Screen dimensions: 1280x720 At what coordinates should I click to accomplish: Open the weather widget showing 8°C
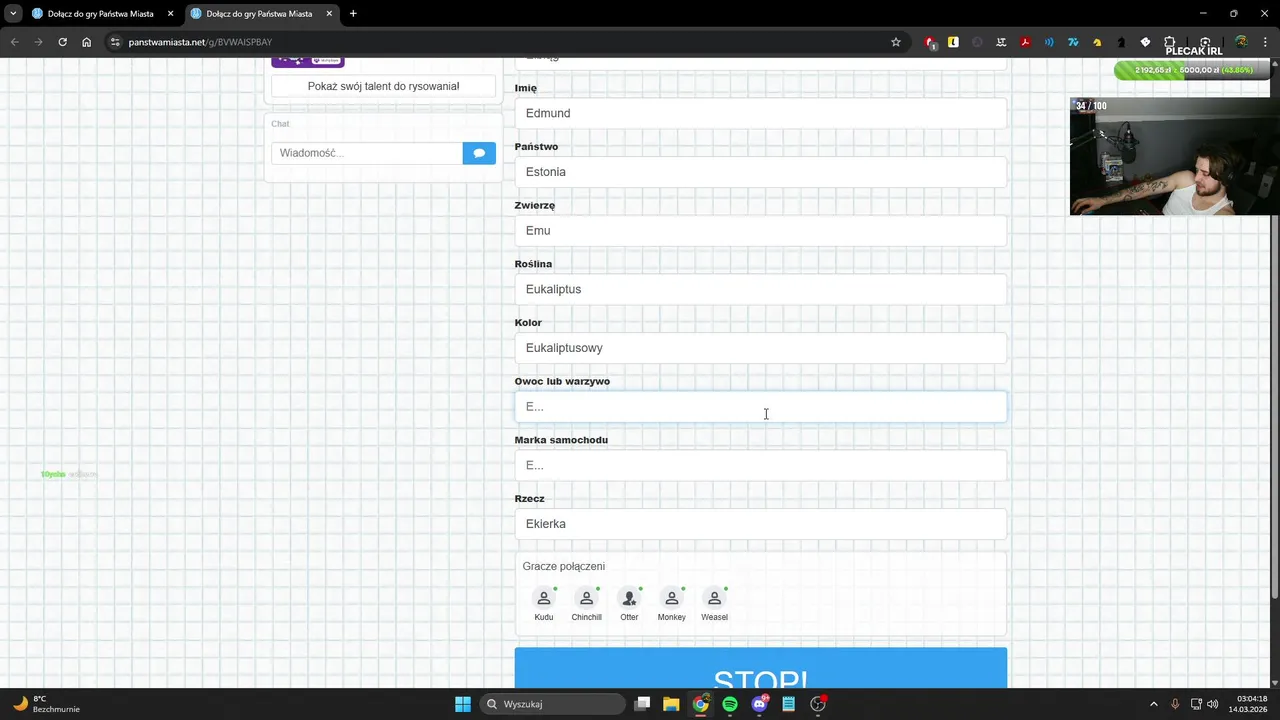[x=47, y=704]
